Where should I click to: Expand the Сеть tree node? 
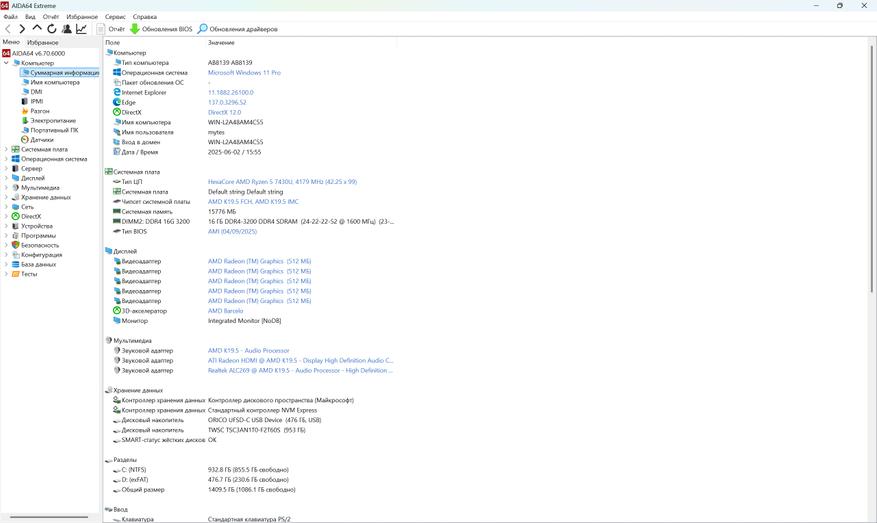6,206
